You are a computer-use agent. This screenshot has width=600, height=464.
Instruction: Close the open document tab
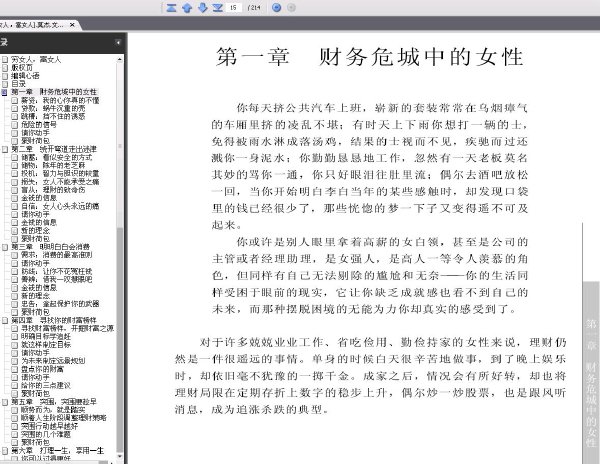tap(72, 25)
